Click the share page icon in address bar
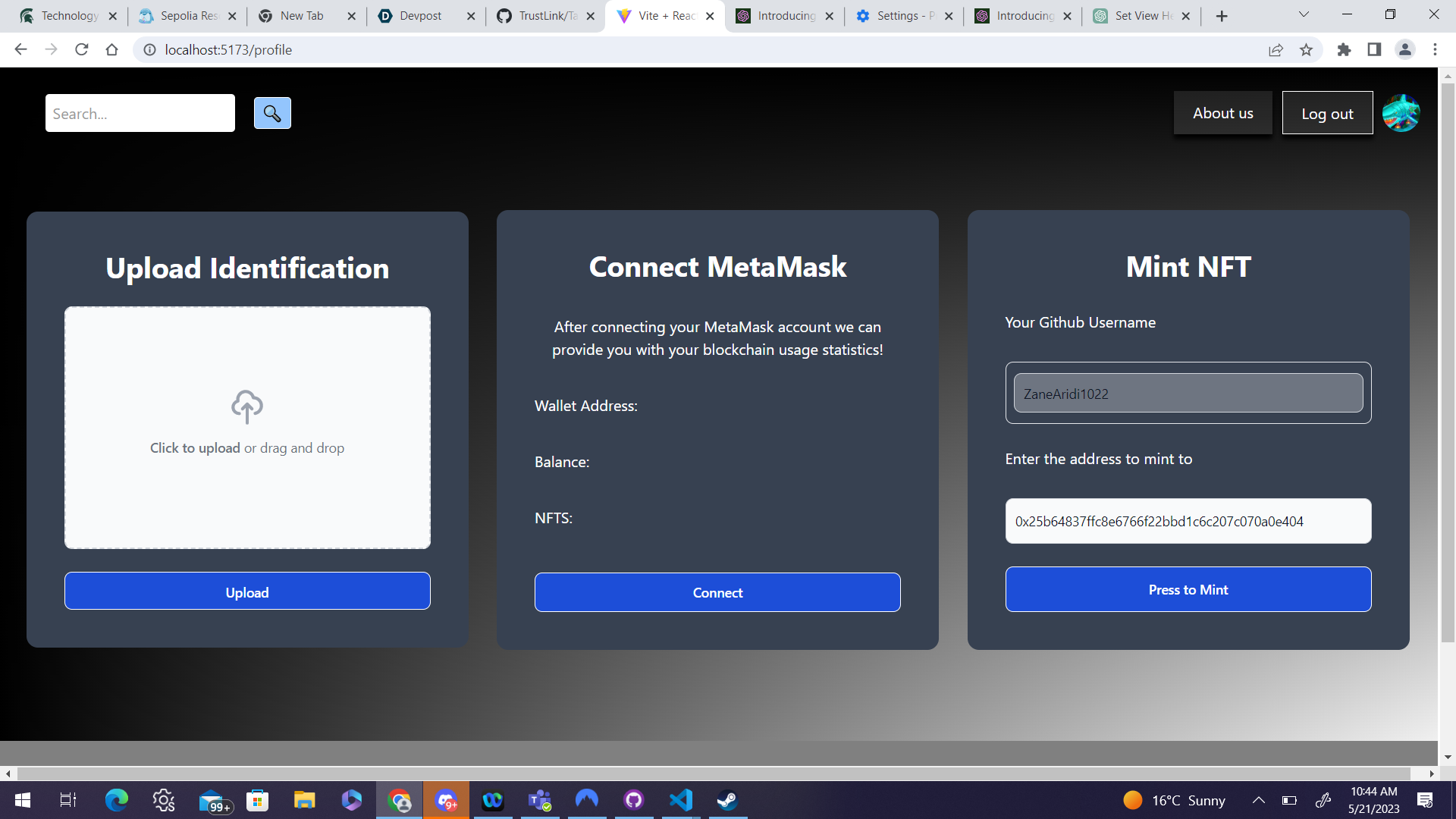This screenshot has width=1456, height=819. (1276, 50)
